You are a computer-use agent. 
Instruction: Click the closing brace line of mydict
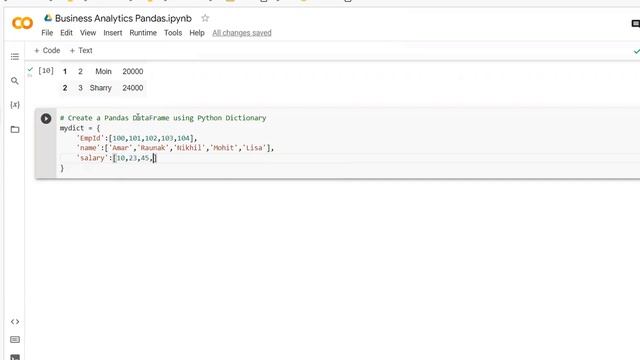click(62, 168)
